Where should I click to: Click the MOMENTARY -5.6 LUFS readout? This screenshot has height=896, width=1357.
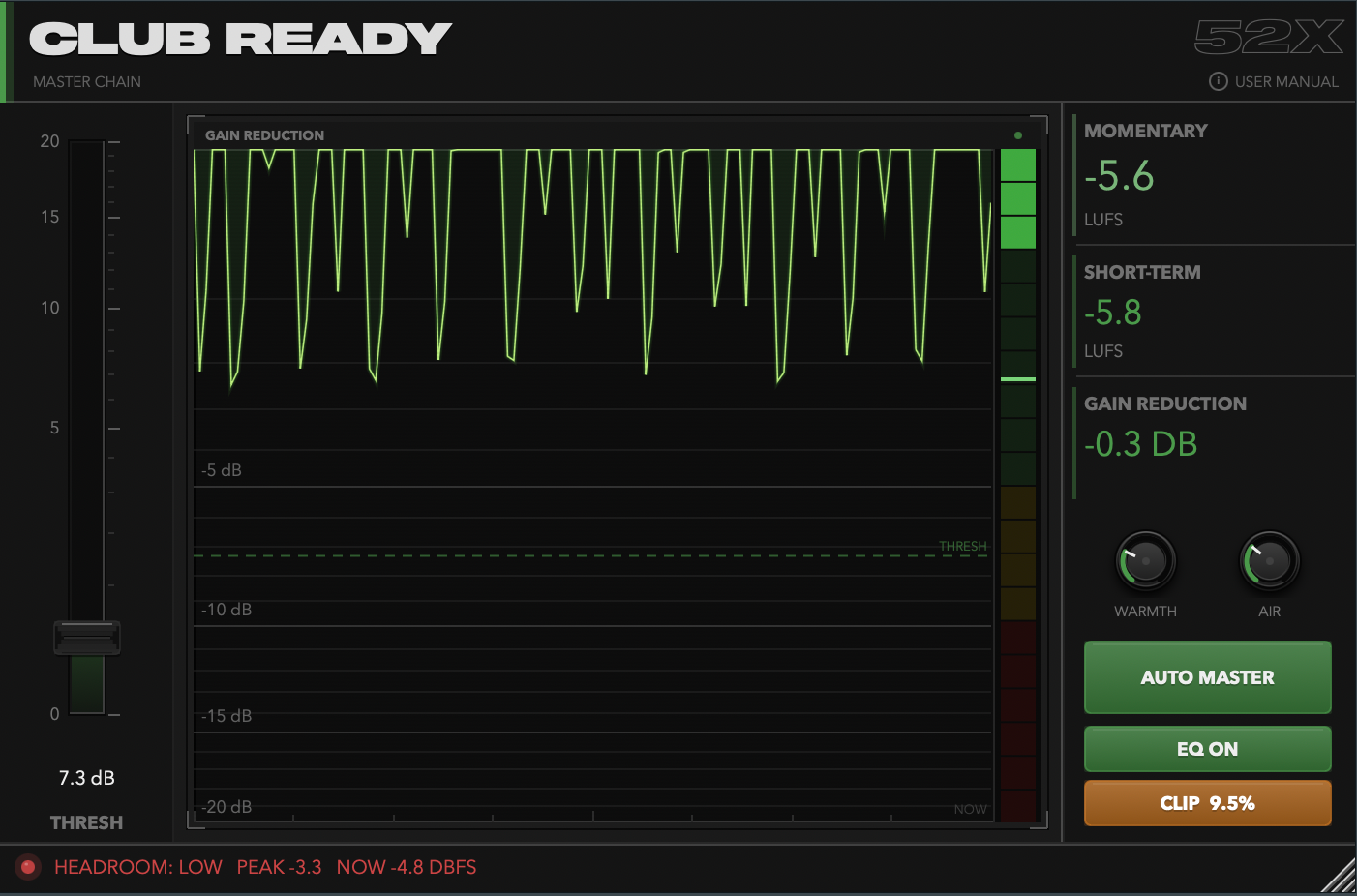[x=1214, y=174]
